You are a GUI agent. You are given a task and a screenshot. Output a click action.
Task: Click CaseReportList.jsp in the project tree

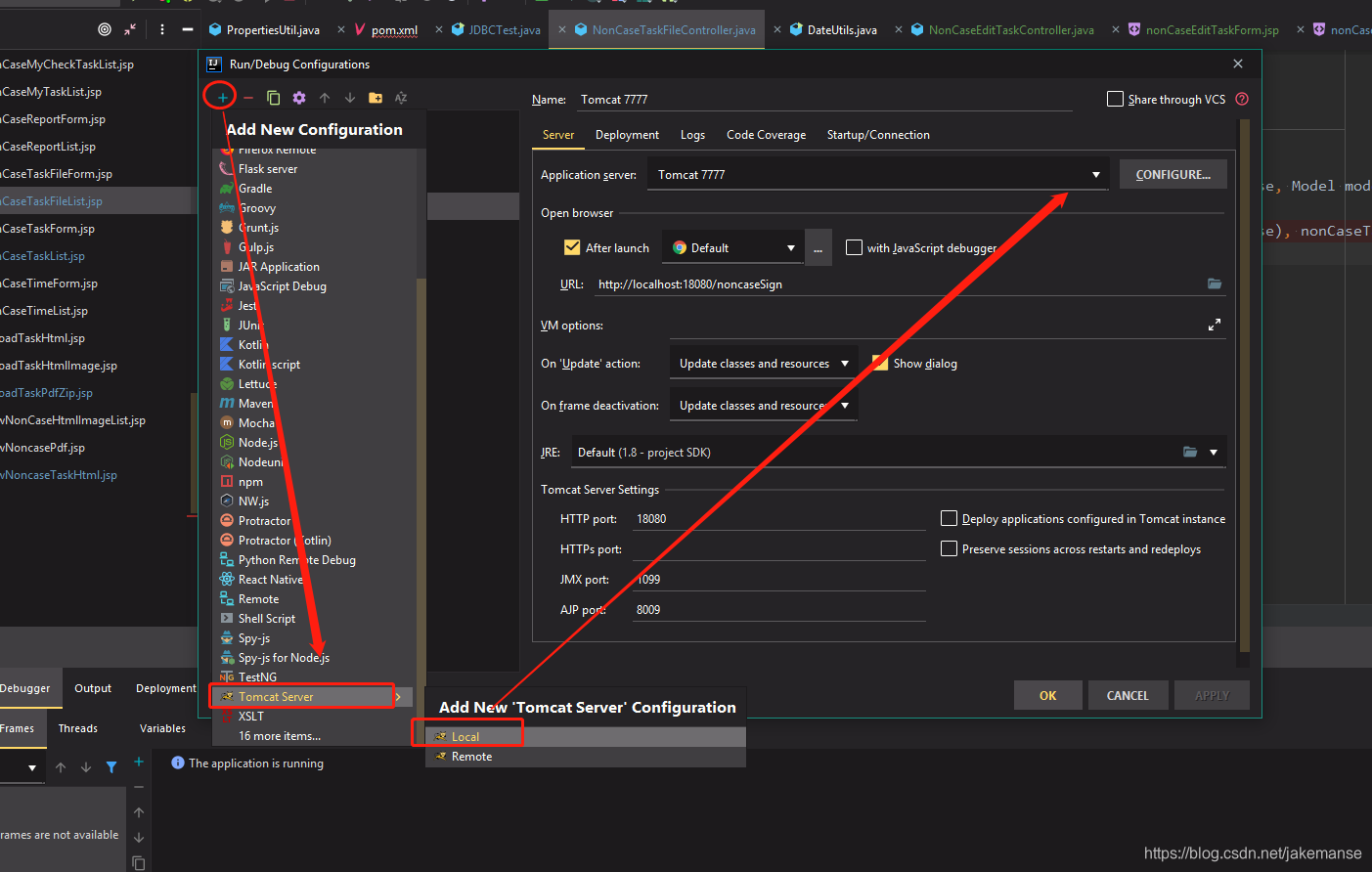pos(49,147)
